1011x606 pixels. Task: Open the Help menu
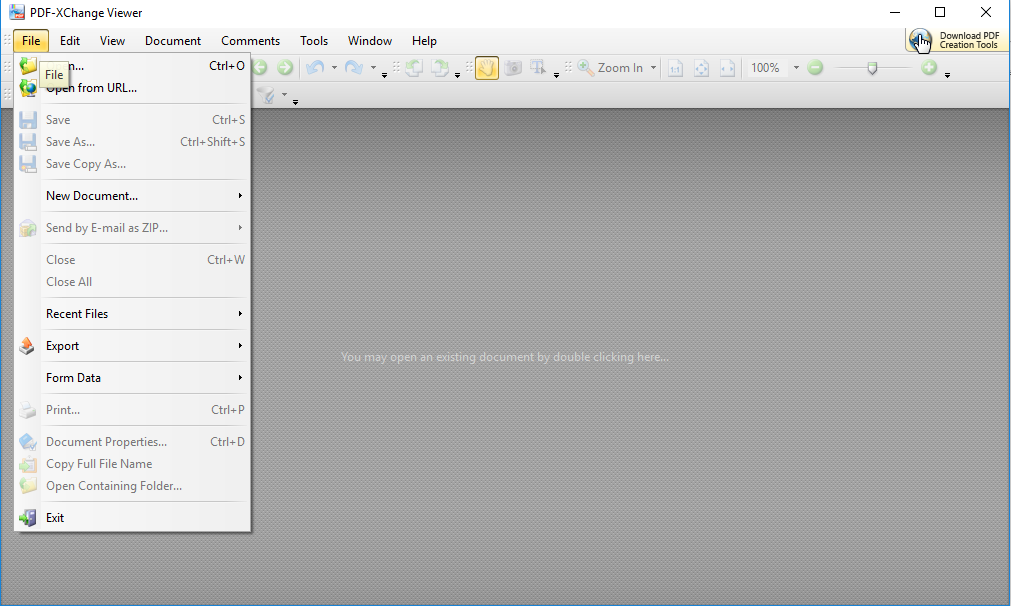(424, 41)
